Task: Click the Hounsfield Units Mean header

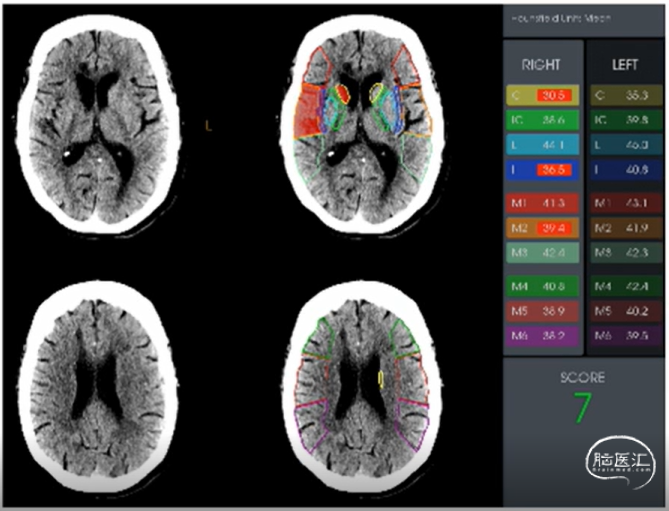Action: [561, 19]
